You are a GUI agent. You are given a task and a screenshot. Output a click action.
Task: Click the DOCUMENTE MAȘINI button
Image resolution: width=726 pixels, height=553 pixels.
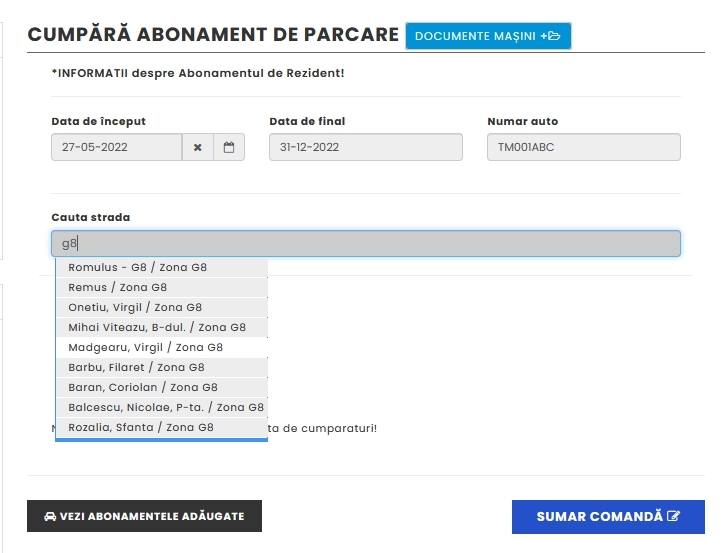click(x=488, y=36)
